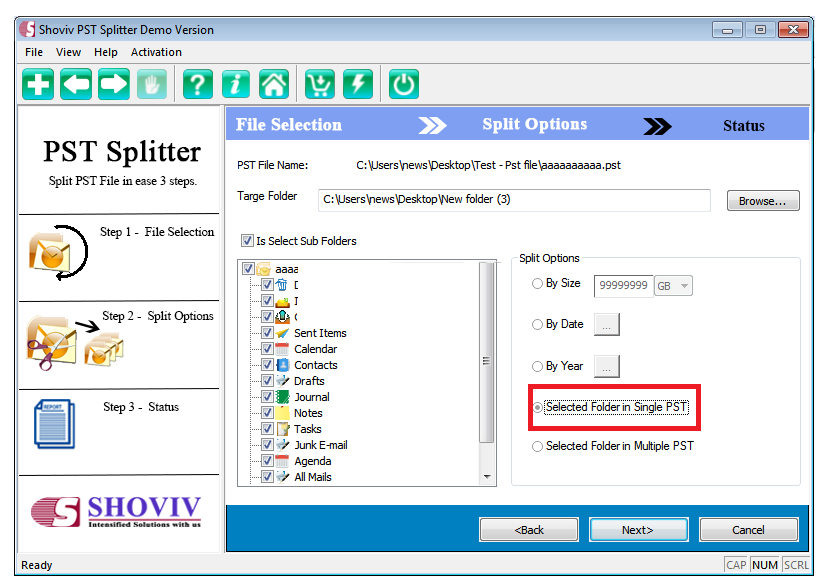The height and width of the screenshot is (579, 819).
Task: Select the 'By Date' split option
Action: (x=538, y=324)
